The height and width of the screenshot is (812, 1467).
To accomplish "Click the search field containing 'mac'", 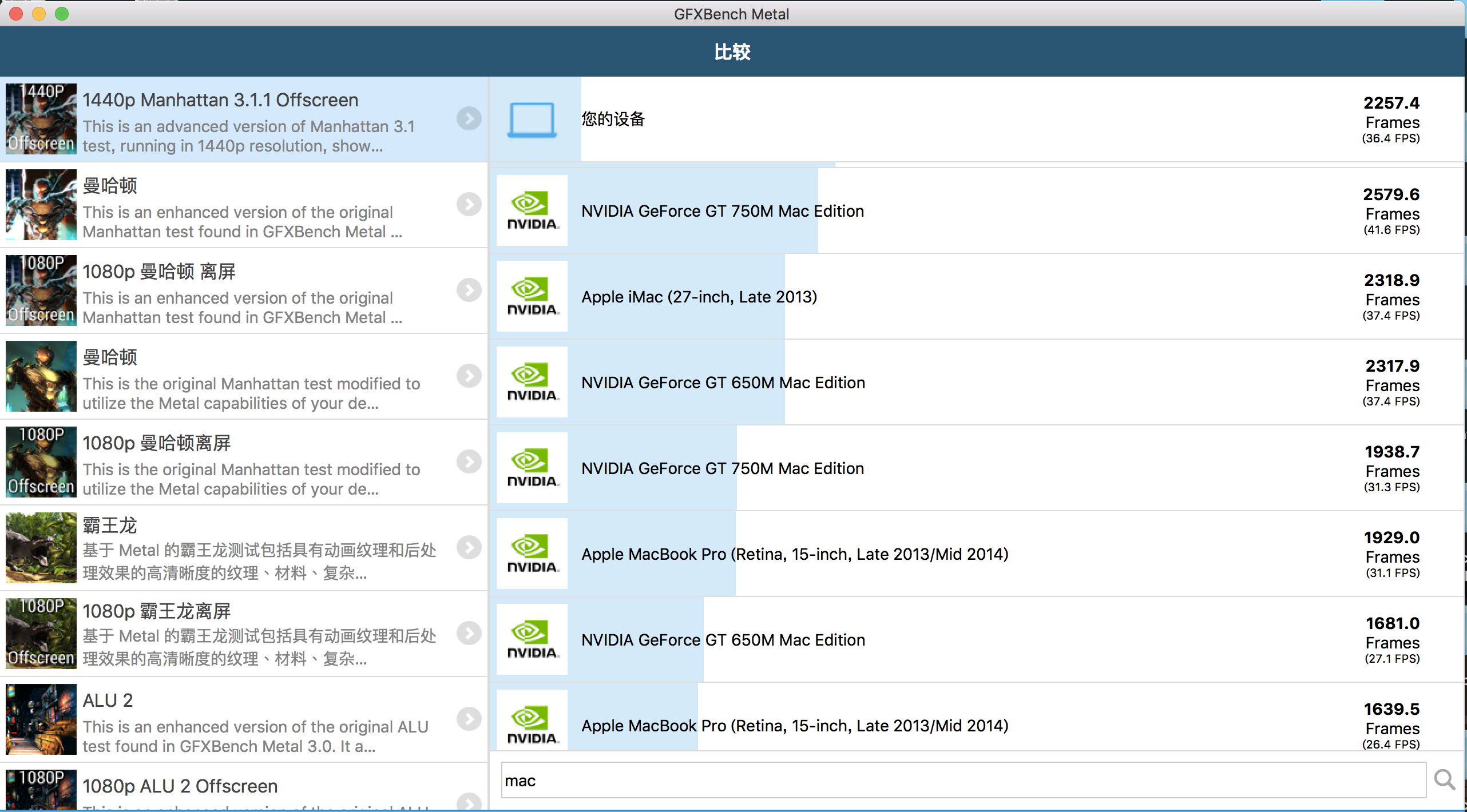I will [964, 780].
